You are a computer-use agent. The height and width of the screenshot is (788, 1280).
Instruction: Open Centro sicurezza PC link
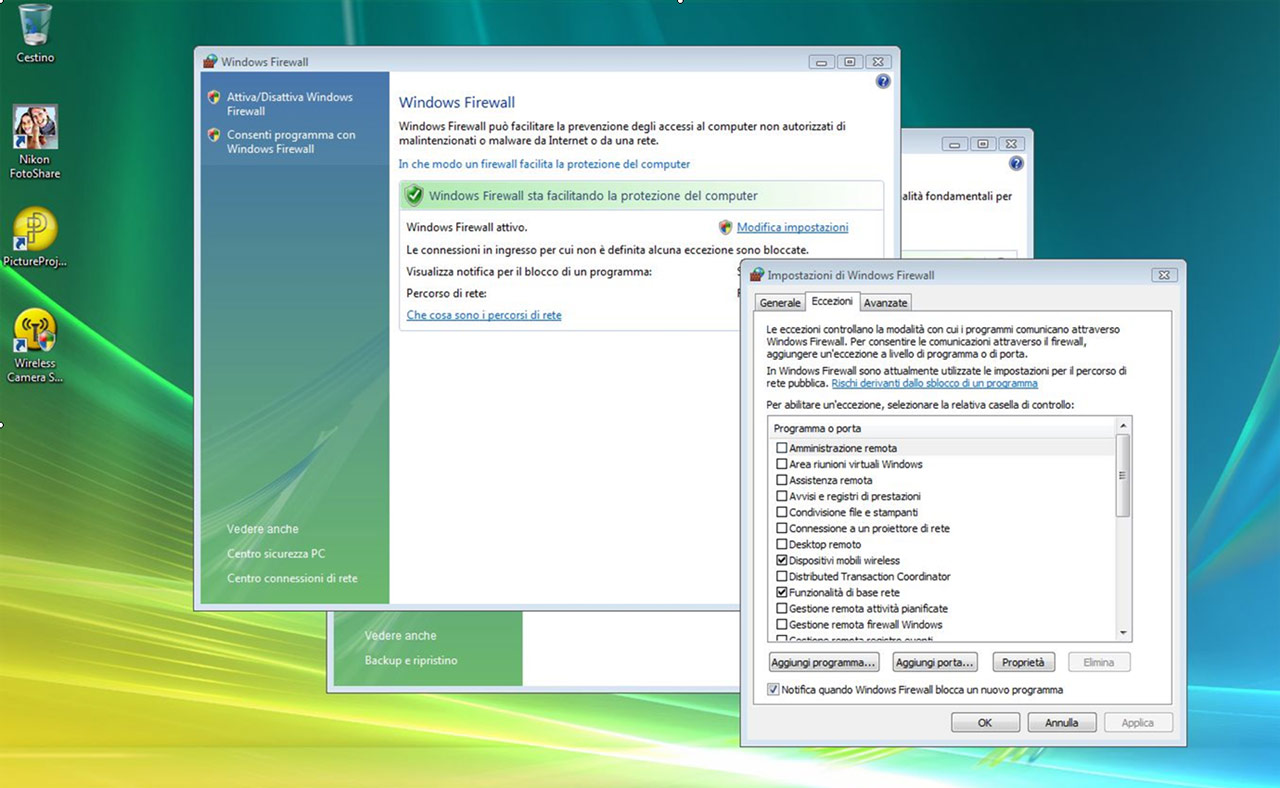(276, 553)
